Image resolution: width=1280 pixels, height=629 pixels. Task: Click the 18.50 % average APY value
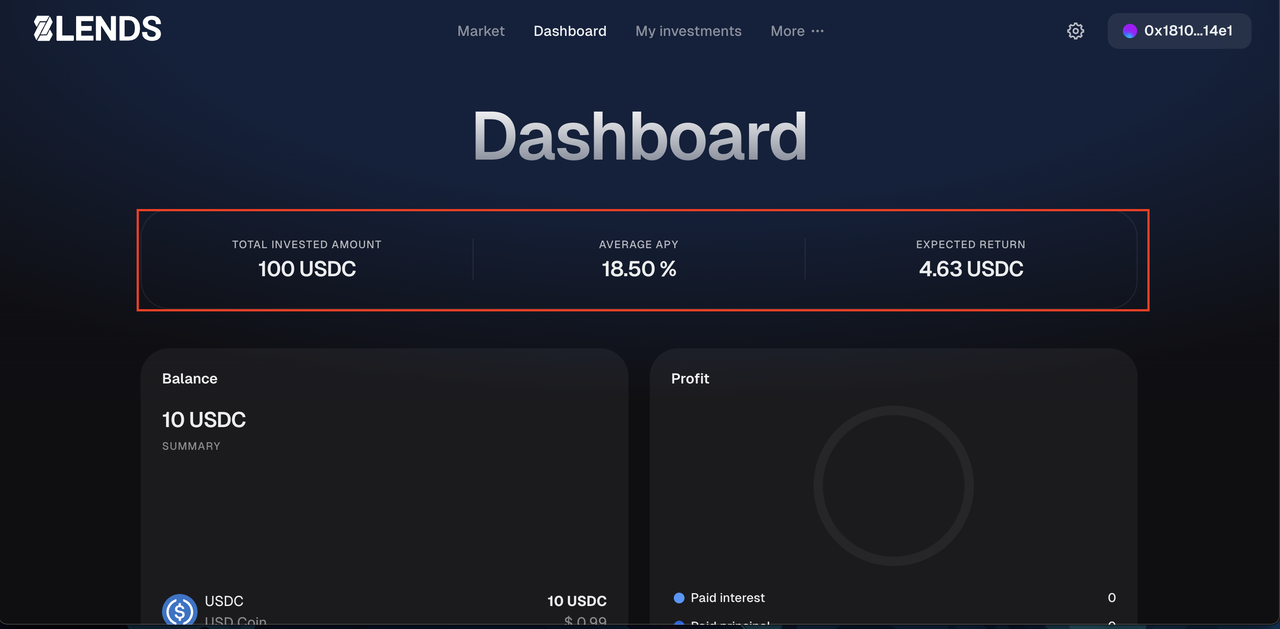639,269
